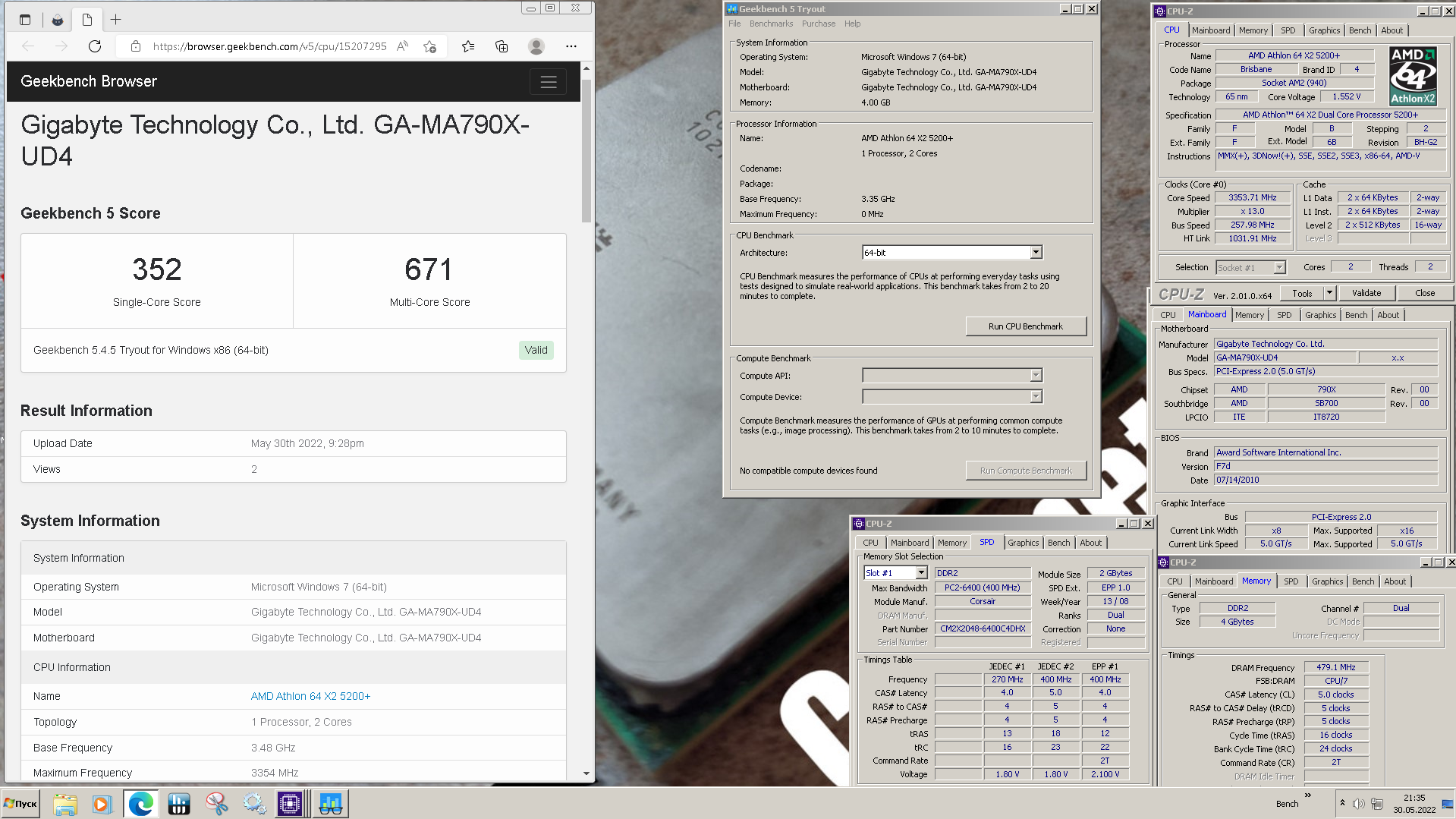1456x819 pixels.
Task: Click the browser address bar URL
Action: click(x=269, y=46)
